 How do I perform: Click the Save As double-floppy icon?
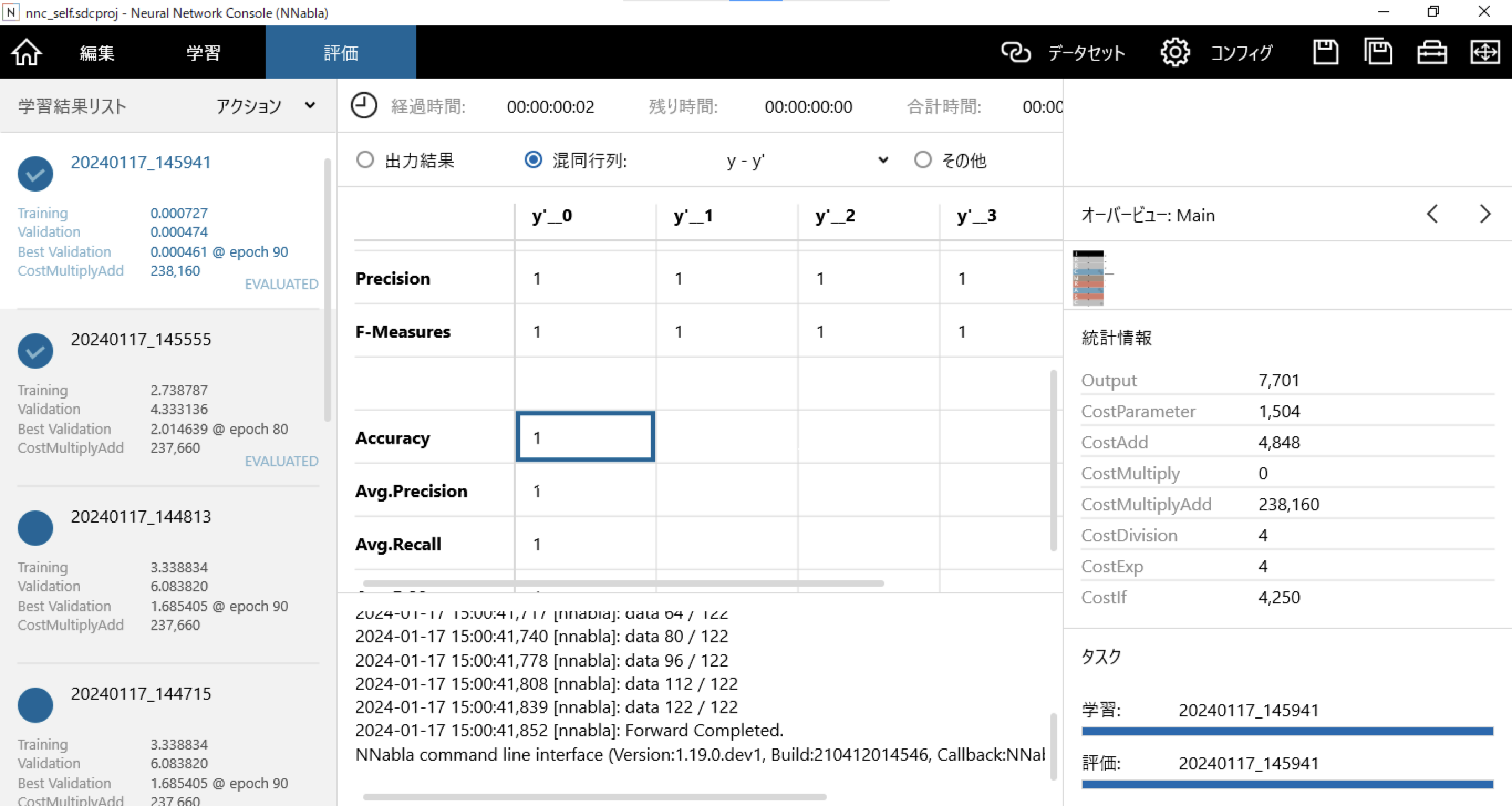click(x=1378, y=53)
